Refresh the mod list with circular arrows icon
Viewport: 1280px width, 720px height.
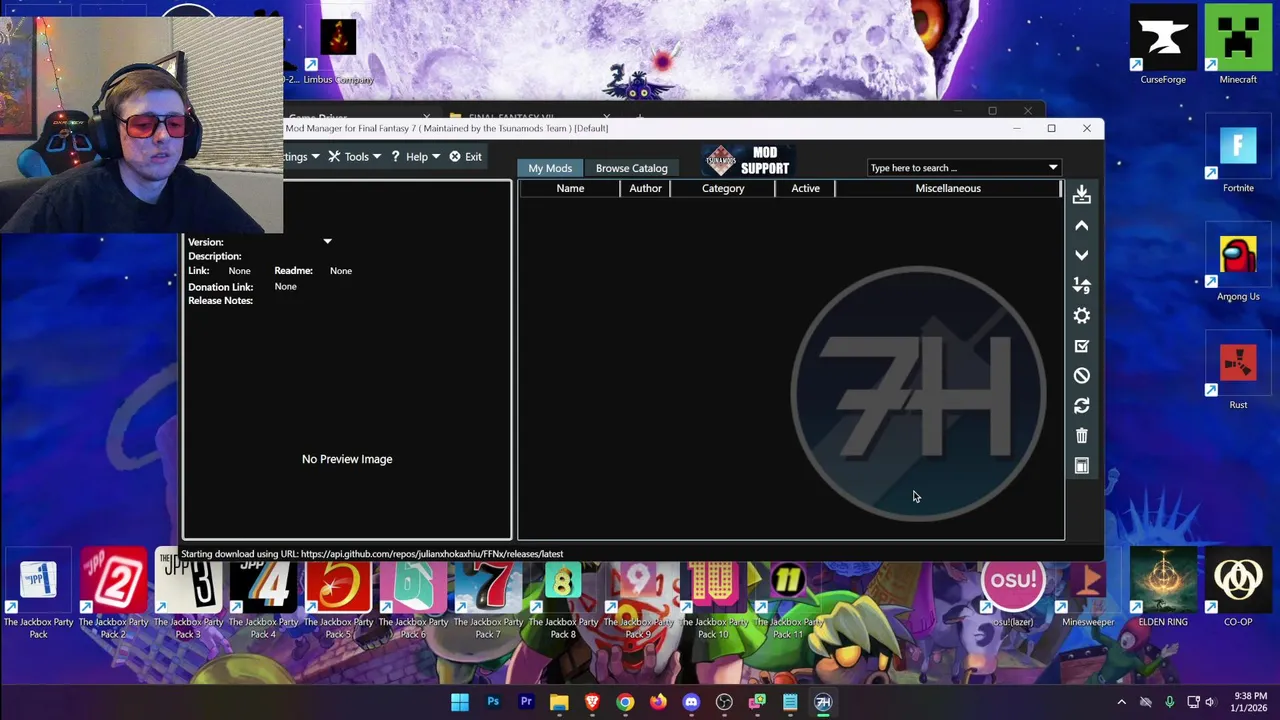1081,406
